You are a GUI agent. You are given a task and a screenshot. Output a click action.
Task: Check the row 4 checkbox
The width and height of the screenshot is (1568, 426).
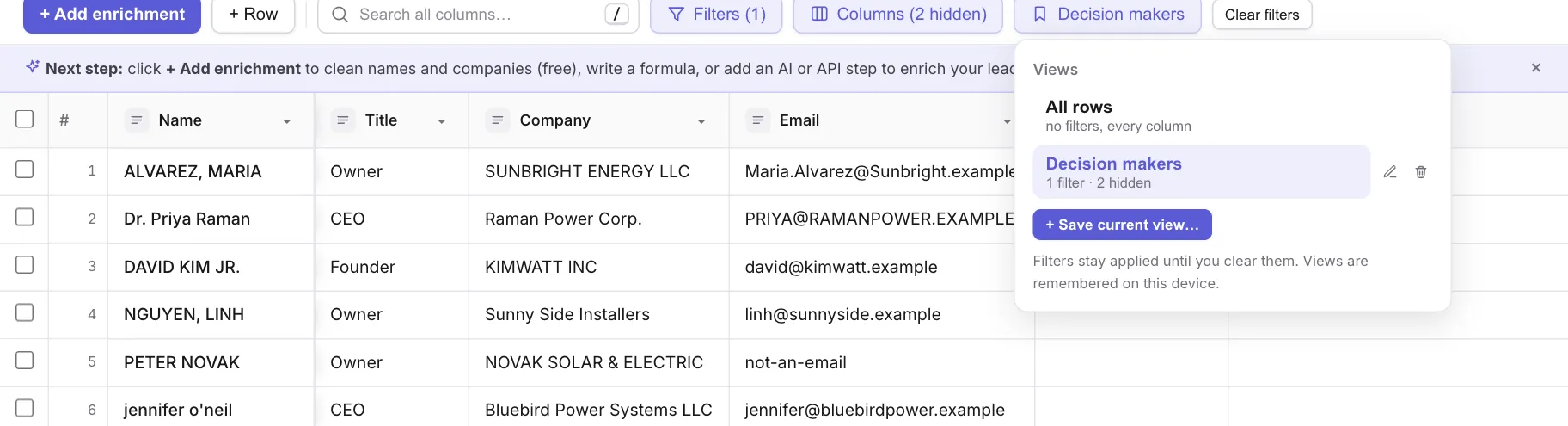(x=25, y=312)
